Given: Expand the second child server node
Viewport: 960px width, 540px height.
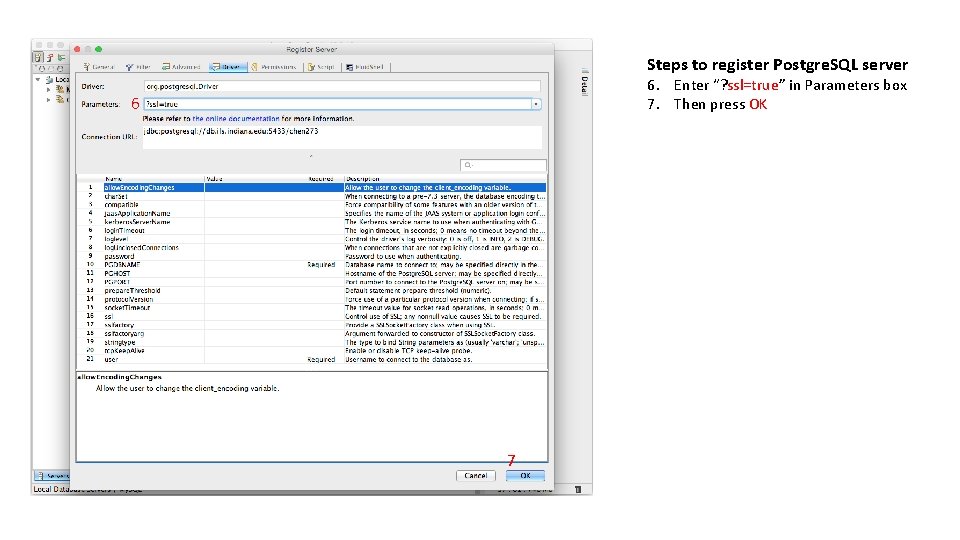Looking at the screenshot, I should point(49,99).
